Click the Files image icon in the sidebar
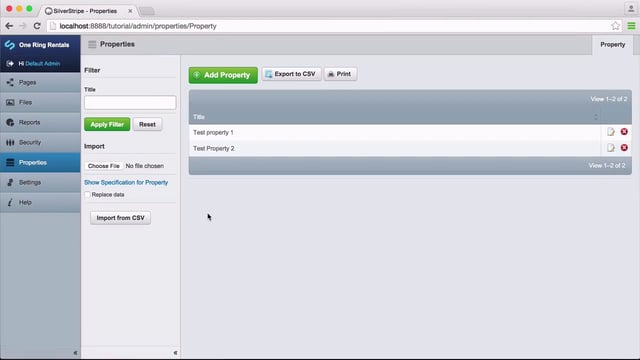The height and width of the screenshot is (360, 640). point(10,102)
